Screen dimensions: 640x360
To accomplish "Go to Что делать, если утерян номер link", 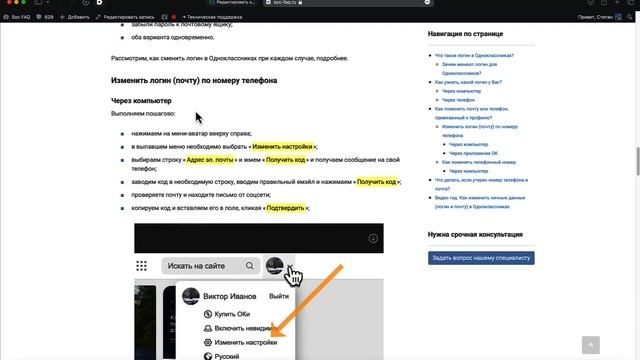I will pyautogui.click(x=481, y=184).
